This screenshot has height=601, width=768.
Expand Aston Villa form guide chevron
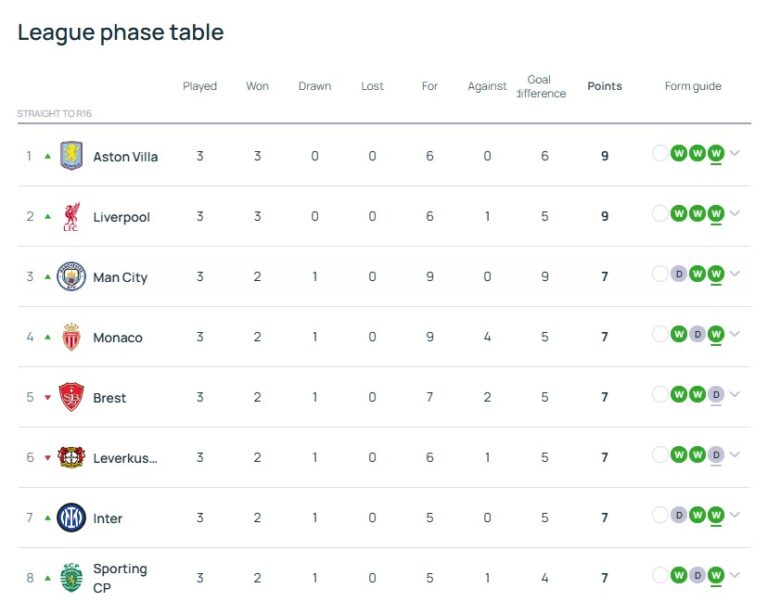point(735,154)
